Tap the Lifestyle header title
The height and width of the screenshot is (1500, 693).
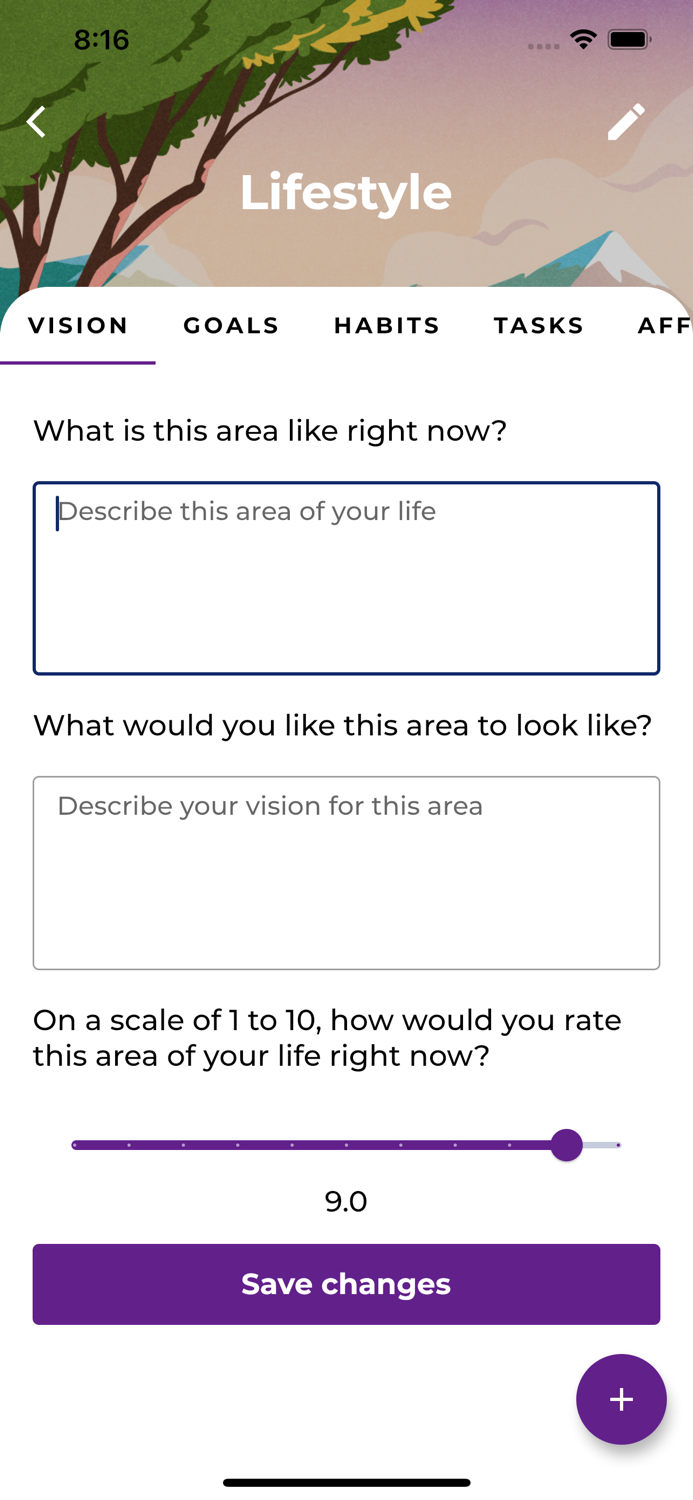point(346,192)
